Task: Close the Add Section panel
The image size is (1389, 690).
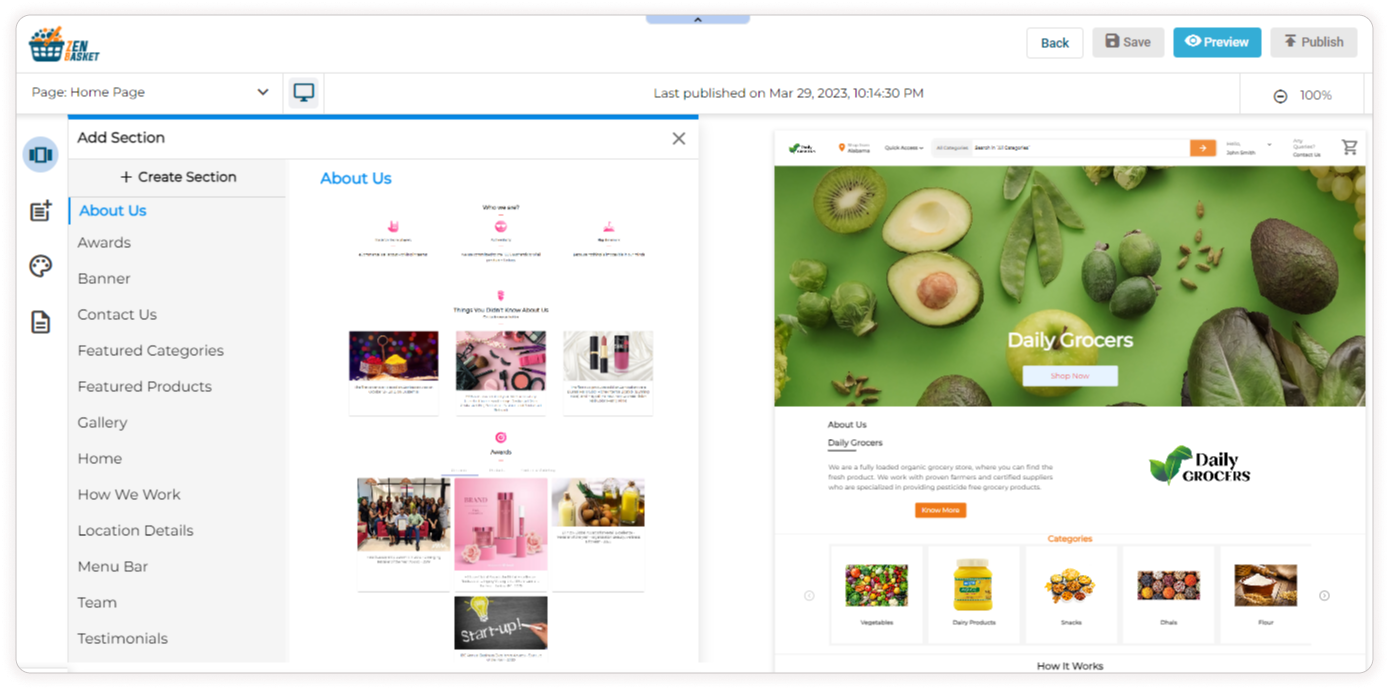Action: click(x=679, y=139)
